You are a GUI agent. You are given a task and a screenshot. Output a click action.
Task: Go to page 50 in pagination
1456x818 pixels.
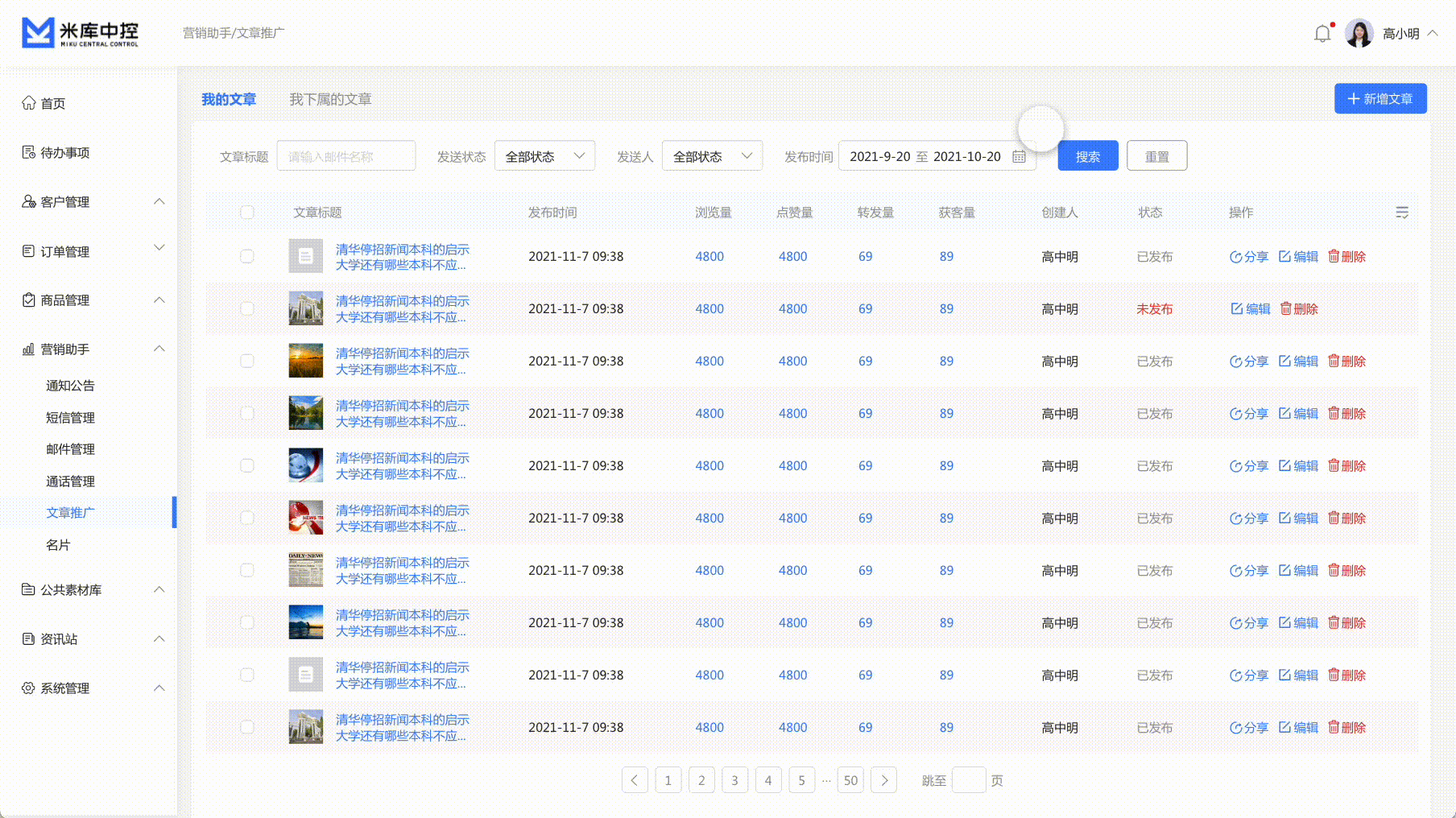click(x=850, y=780)
